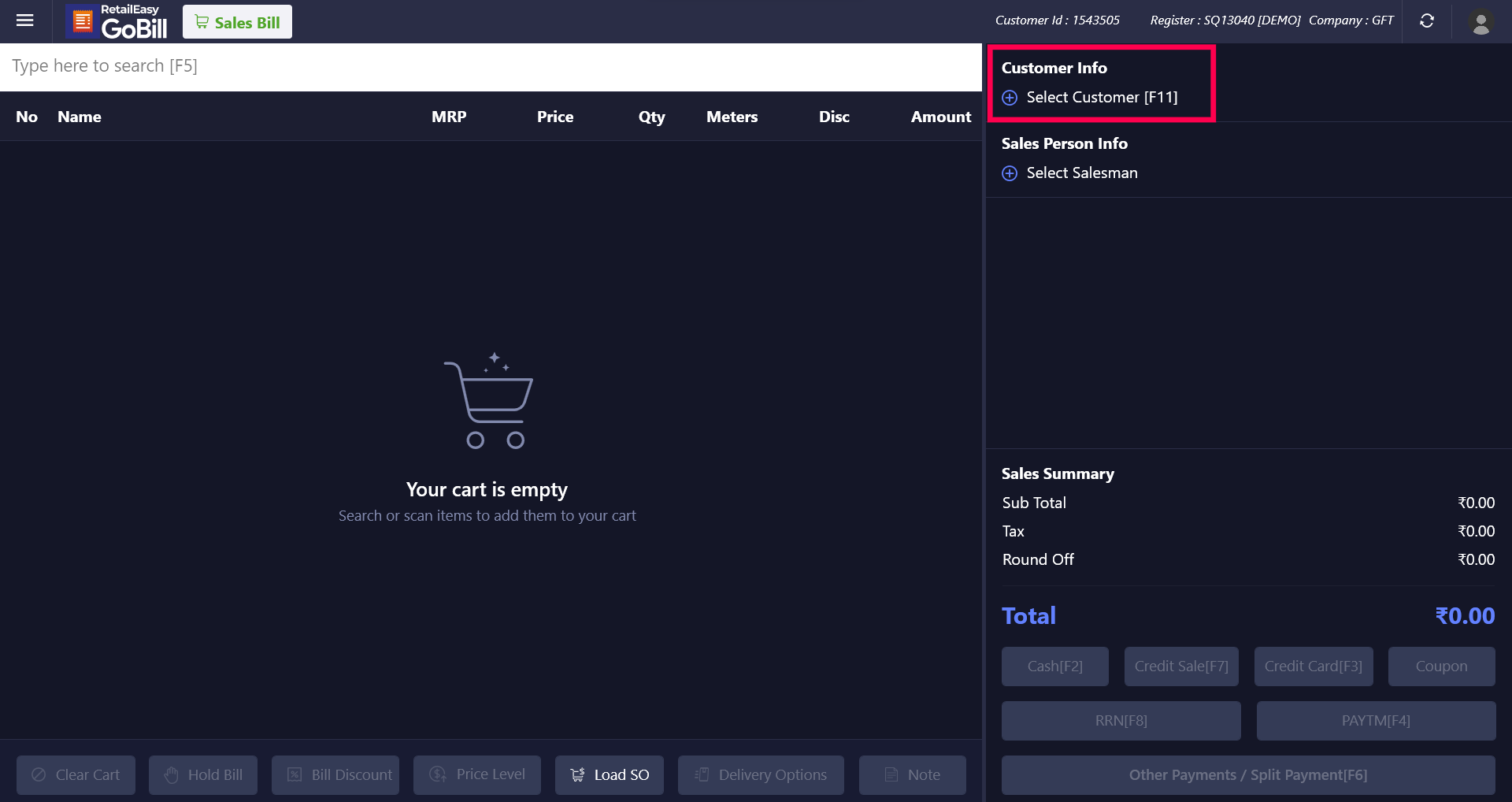
Task: Click the Round Off label
Action: 1038,559
